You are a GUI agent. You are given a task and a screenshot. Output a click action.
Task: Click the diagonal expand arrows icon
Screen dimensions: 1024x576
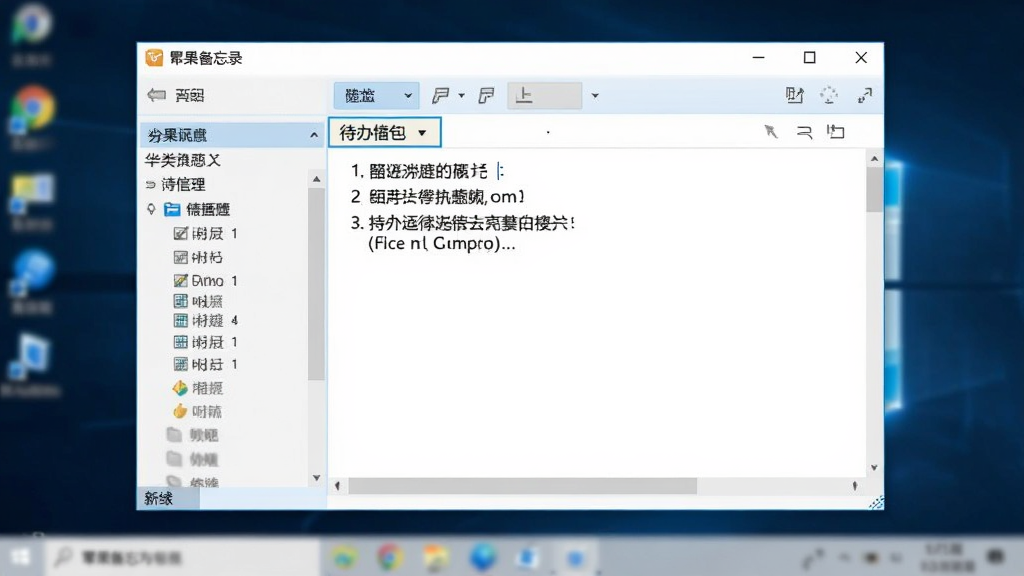(865, 96)
